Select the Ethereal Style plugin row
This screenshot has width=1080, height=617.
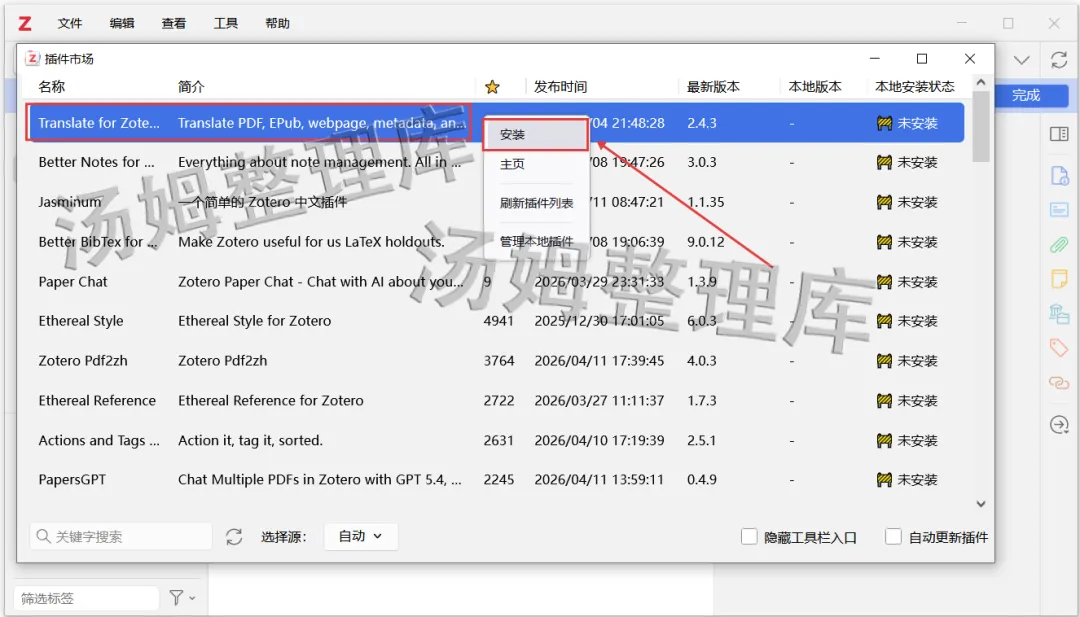(x=494, y=321)
